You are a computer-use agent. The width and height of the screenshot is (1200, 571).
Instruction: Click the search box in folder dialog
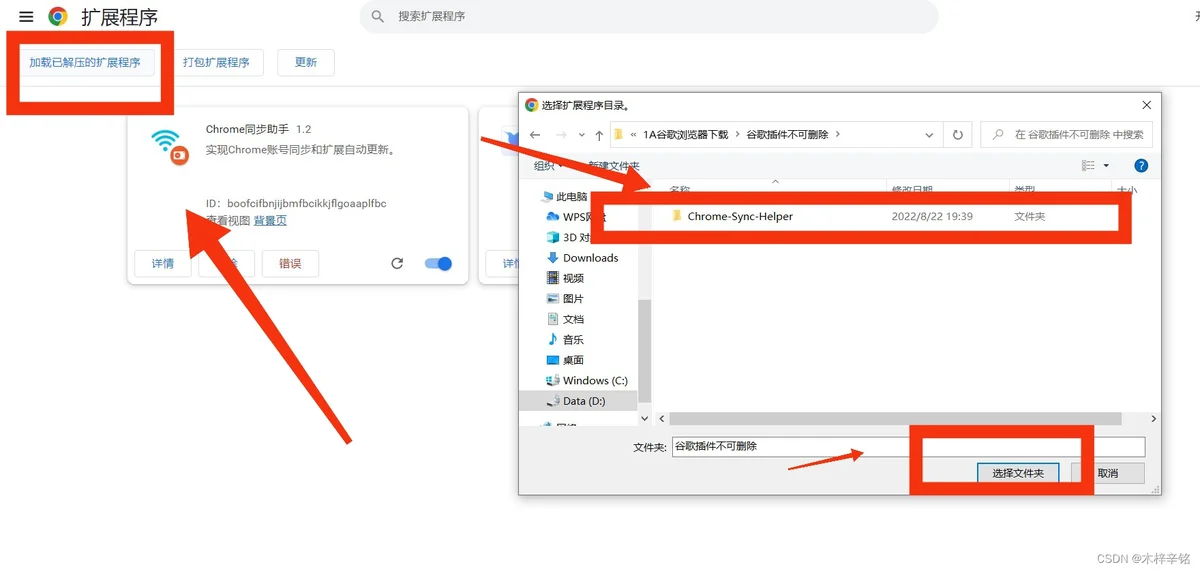(1067, 135)
